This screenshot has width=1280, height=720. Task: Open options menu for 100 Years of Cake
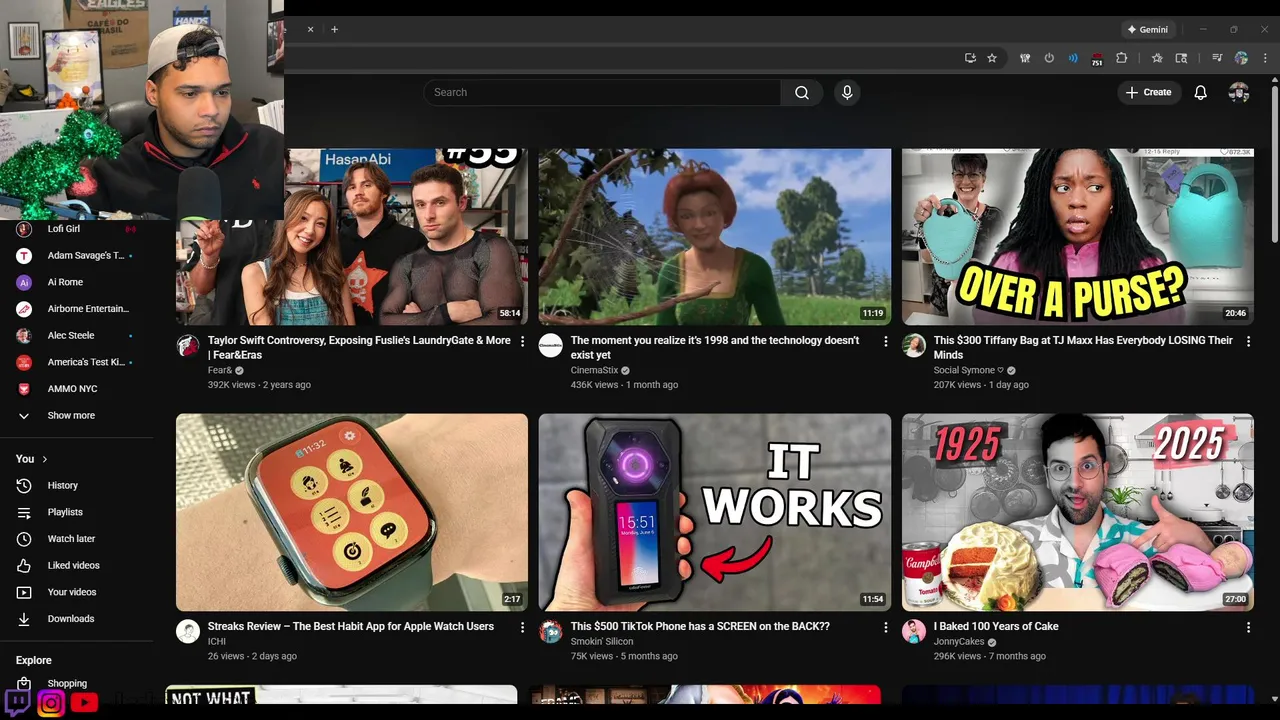[1248, 627]
